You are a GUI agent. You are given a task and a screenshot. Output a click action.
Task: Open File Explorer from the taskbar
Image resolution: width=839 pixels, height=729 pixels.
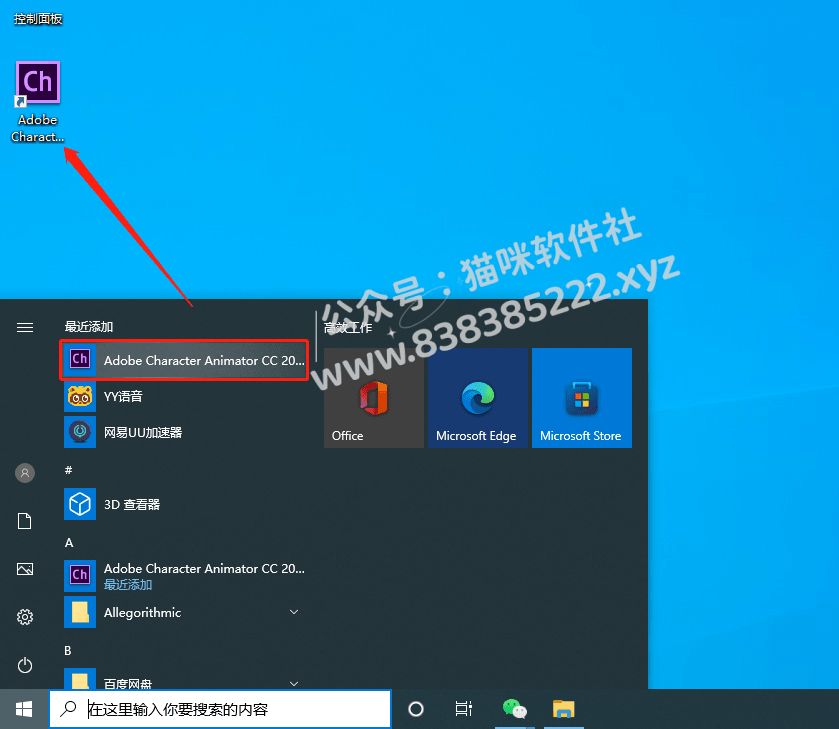click(563, 709)
